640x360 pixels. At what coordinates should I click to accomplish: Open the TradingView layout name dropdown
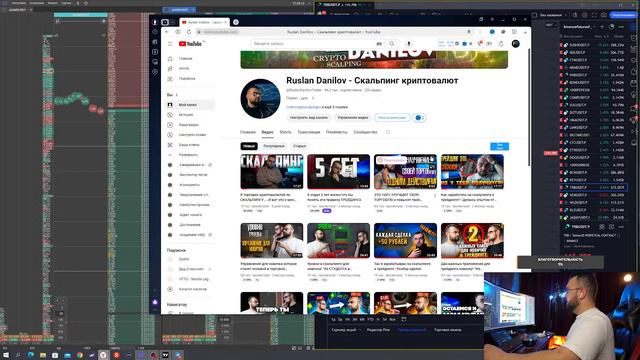(x=553, y=15)
